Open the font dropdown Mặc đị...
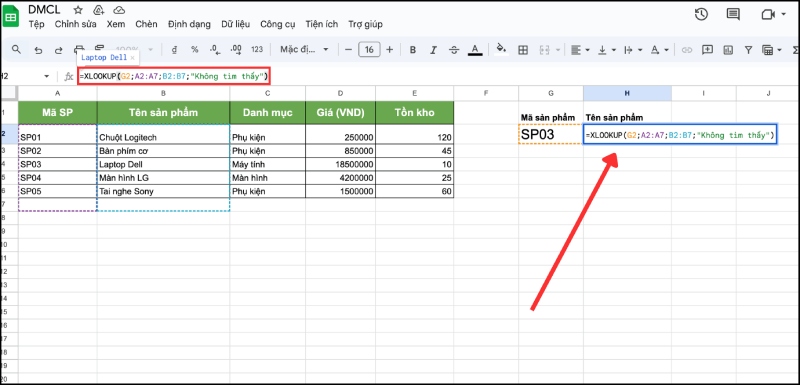 (304, 49)
